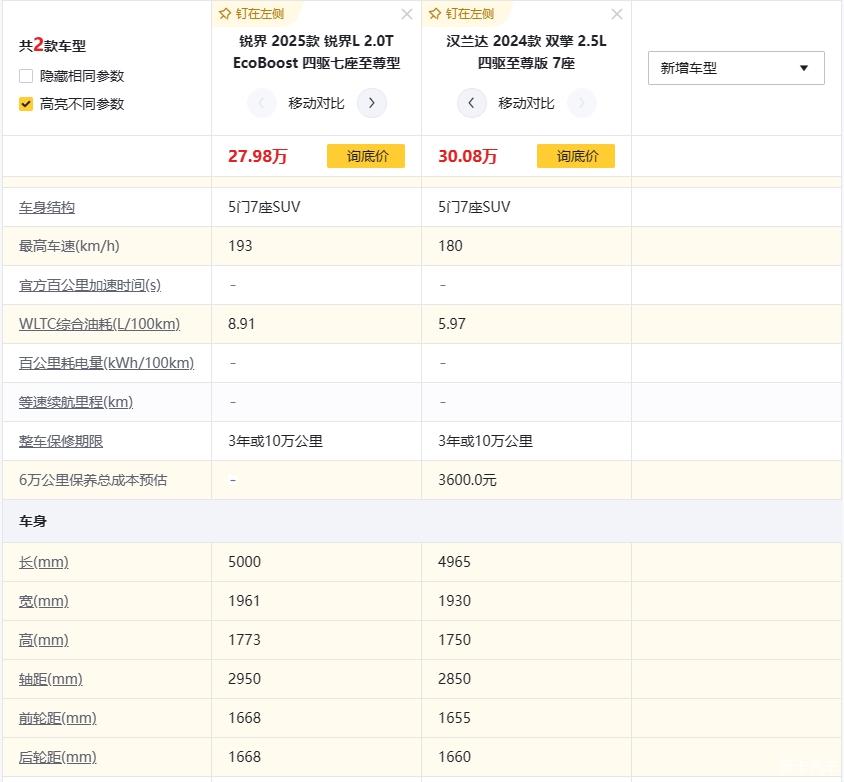Open the 汉兰达 2024款 双擎 2.5L model title
Screen dimensions: 844x782
pos(526,52)
